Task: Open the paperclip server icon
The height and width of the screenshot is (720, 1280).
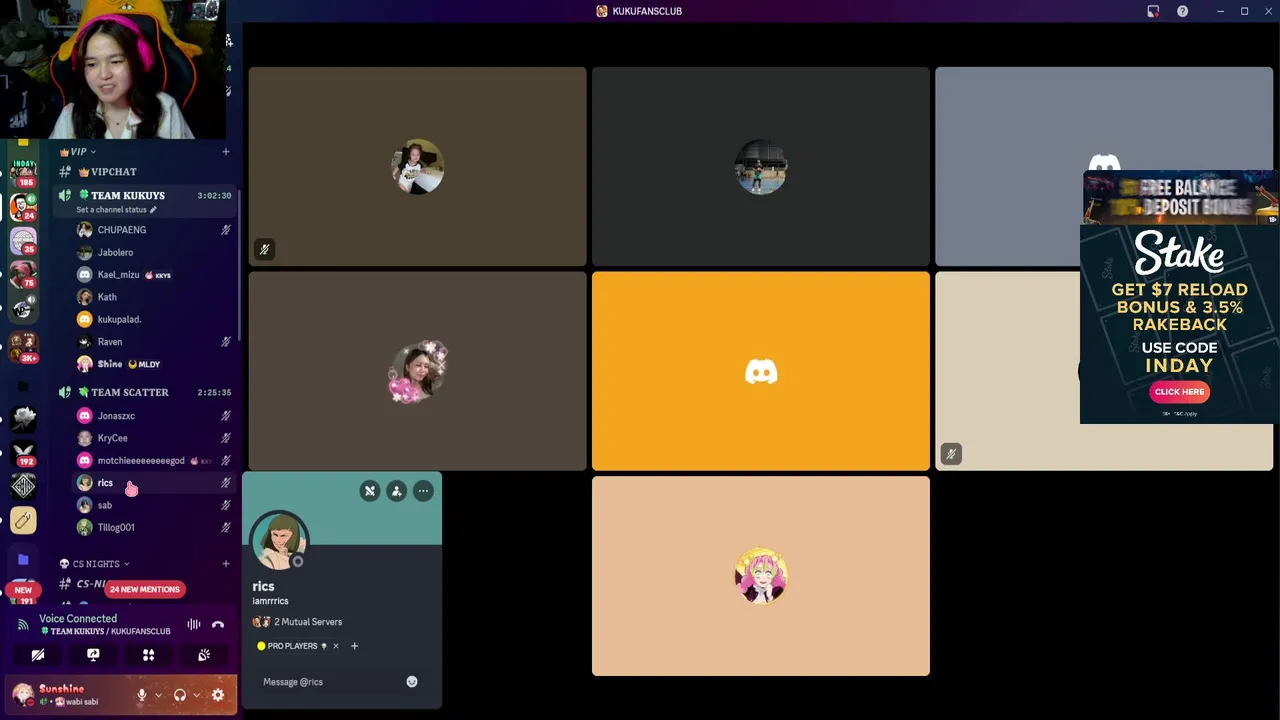Action: point(23,520)
